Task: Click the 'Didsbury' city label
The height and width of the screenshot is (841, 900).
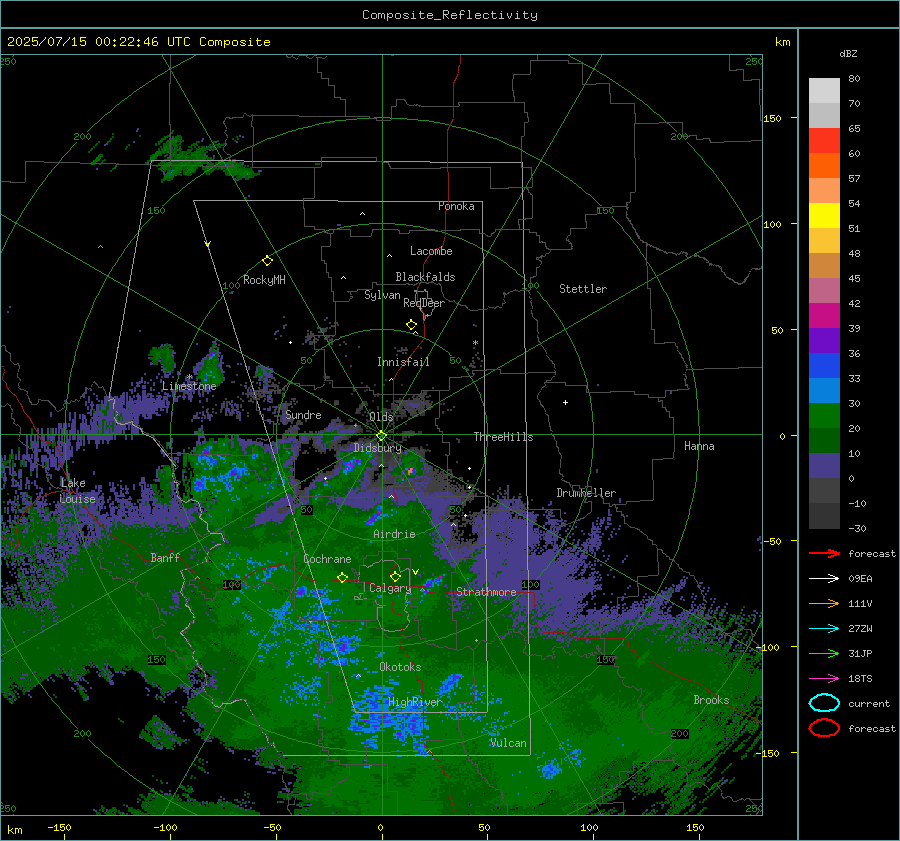Action: click(377, 448)
